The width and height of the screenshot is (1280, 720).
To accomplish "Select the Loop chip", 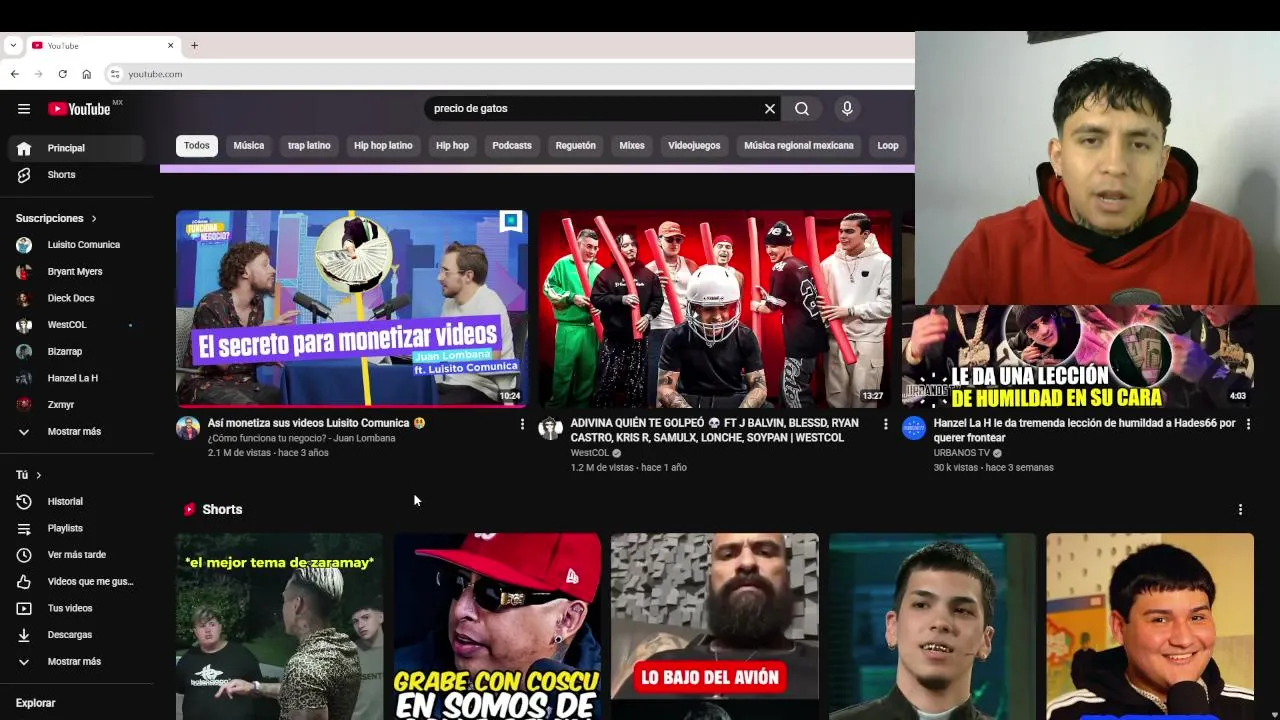I will point(888,146).
